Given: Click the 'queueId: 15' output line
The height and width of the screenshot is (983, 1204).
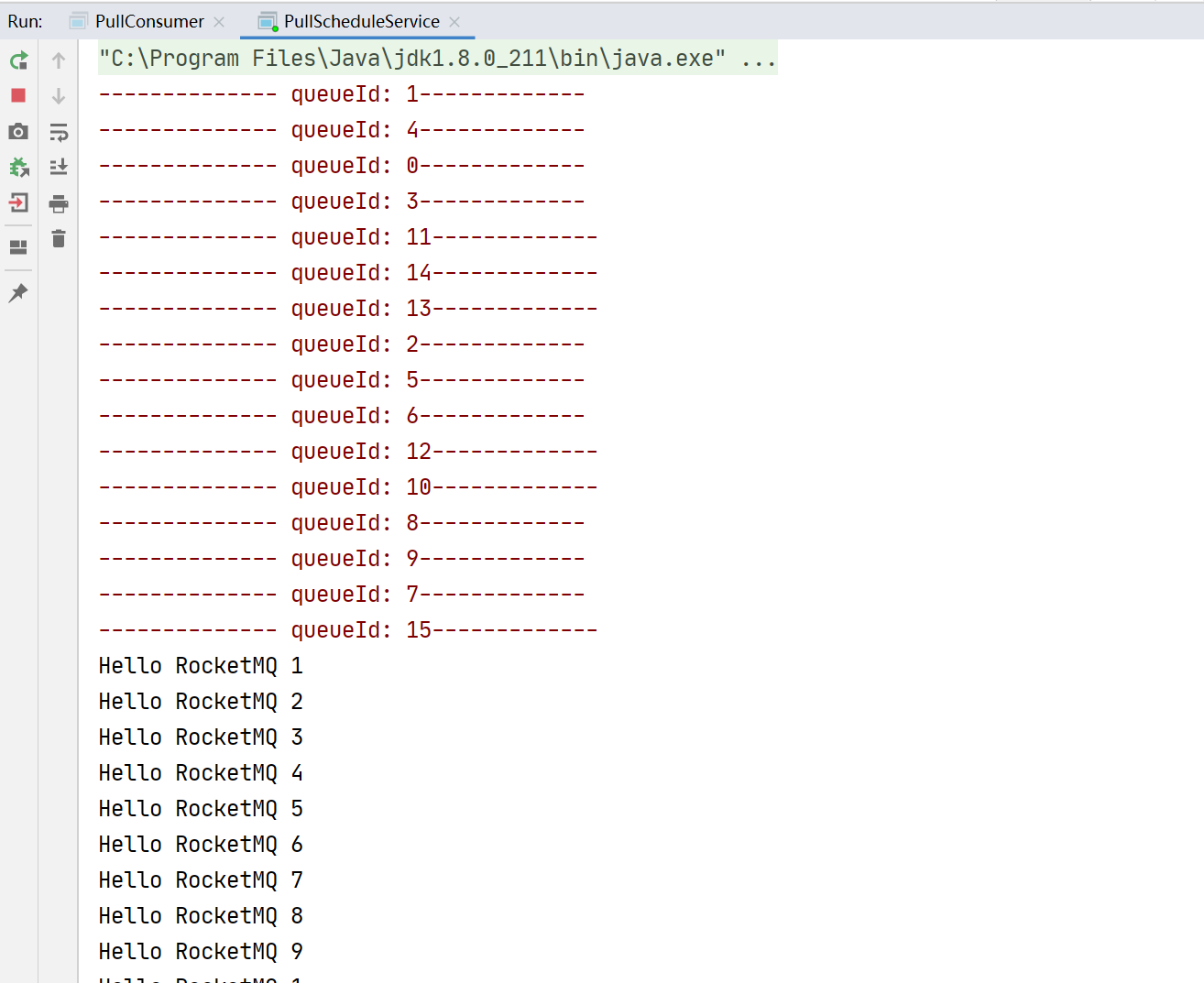Looking at the screenshot, I should [348, 630].
